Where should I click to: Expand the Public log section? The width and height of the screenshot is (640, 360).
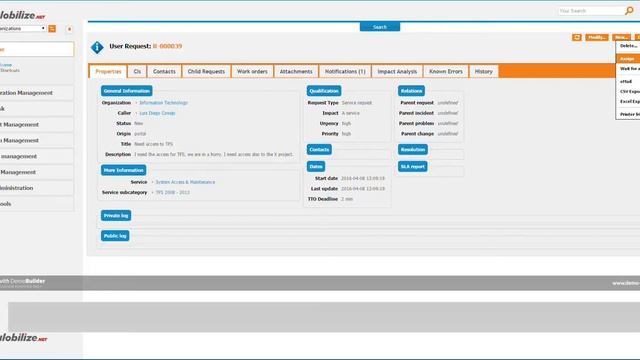[x=115, y=236]
